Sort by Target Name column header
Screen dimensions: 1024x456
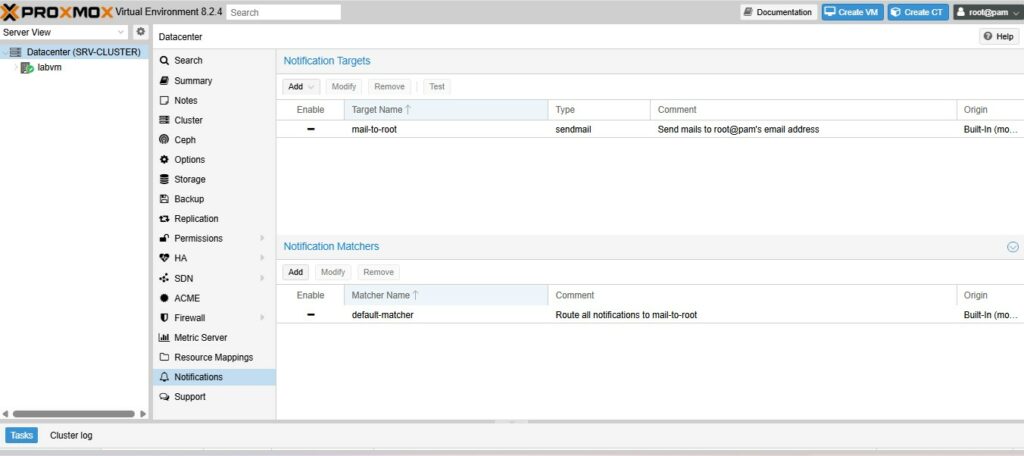click(446, 110)
